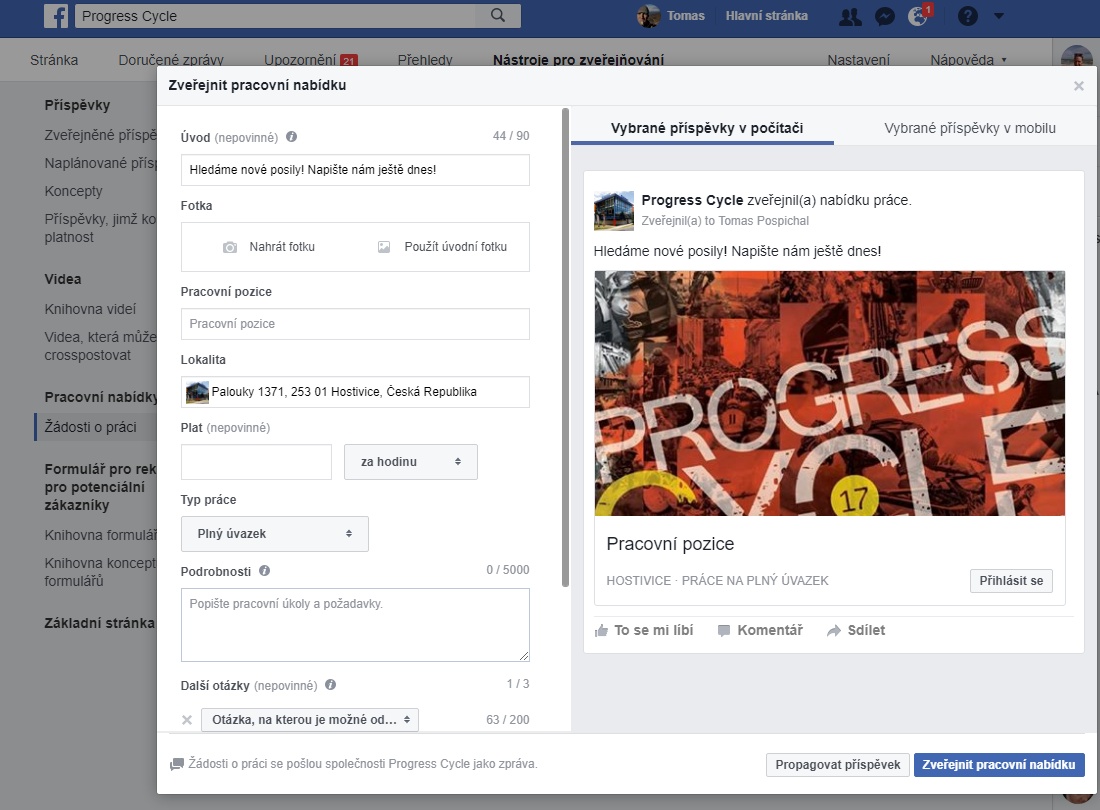Image resolution: width=1100 pixels, height=810 pixels.
Task: Close the Zveřejnit pracovní nabídku dialog
Action: coord(1079,86)
